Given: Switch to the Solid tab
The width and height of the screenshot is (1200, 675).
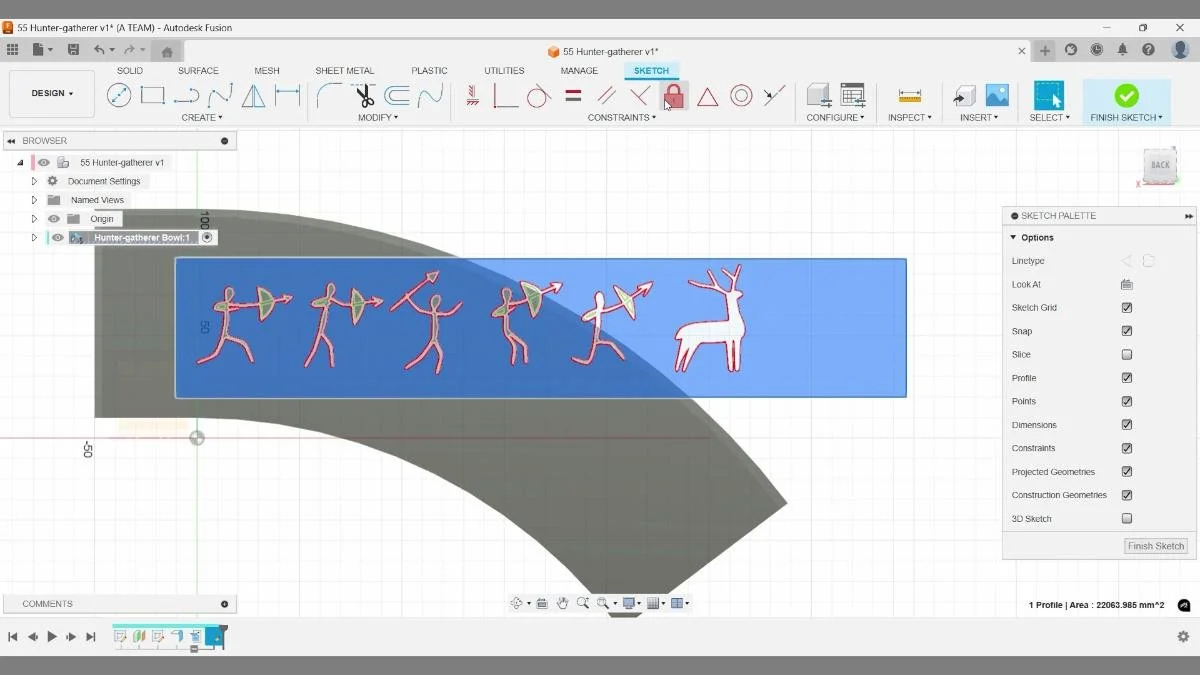Looking at the screenshot, I should (x=129, y=70).
